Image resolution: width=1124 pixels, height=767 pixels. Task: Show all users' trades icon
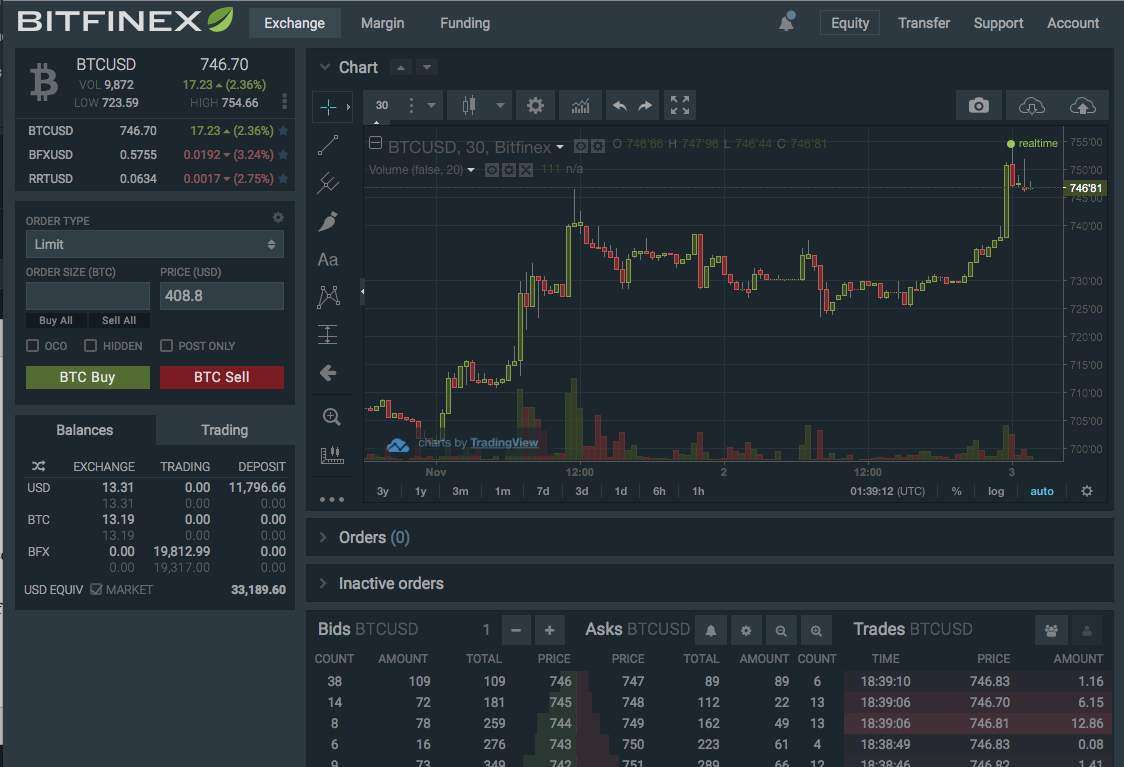pos(1051,630)
